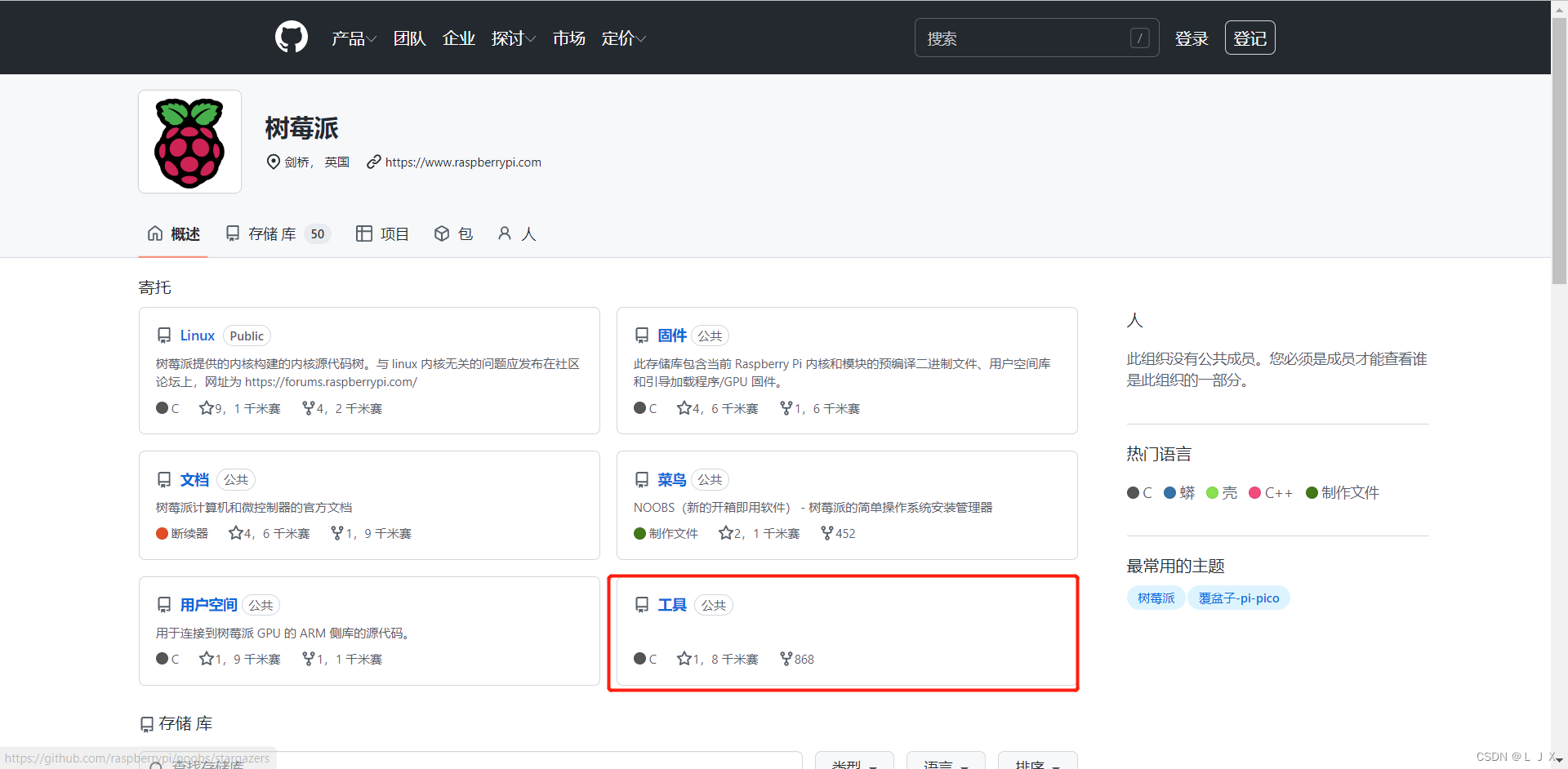Select the 概述 overview tab
Screen dimensions: 1568x769
pyautogui.click(x=173, y=234)
